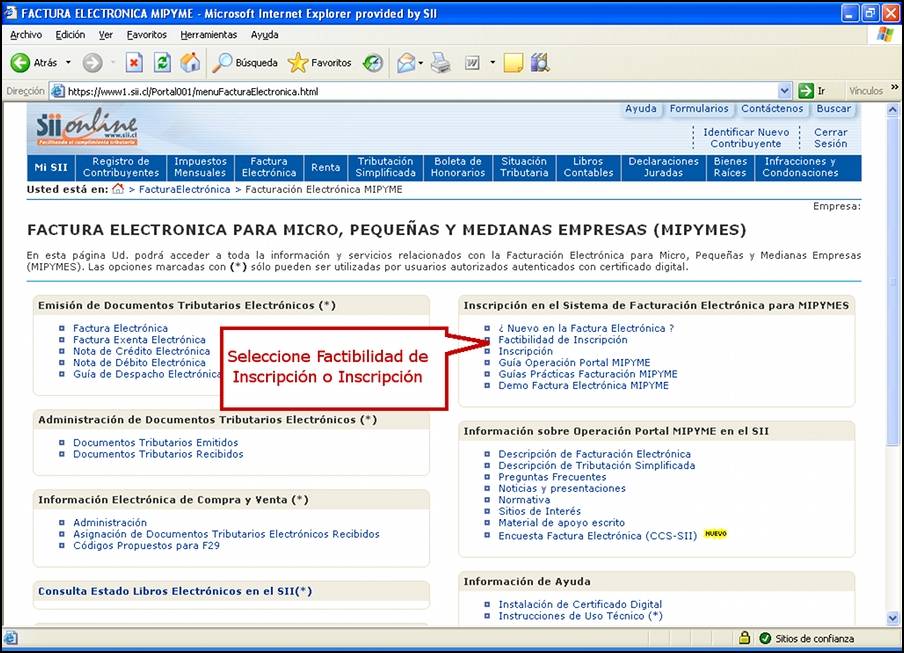Click the page icon in address bar
The image size is (904, 653).
point(57,90)
